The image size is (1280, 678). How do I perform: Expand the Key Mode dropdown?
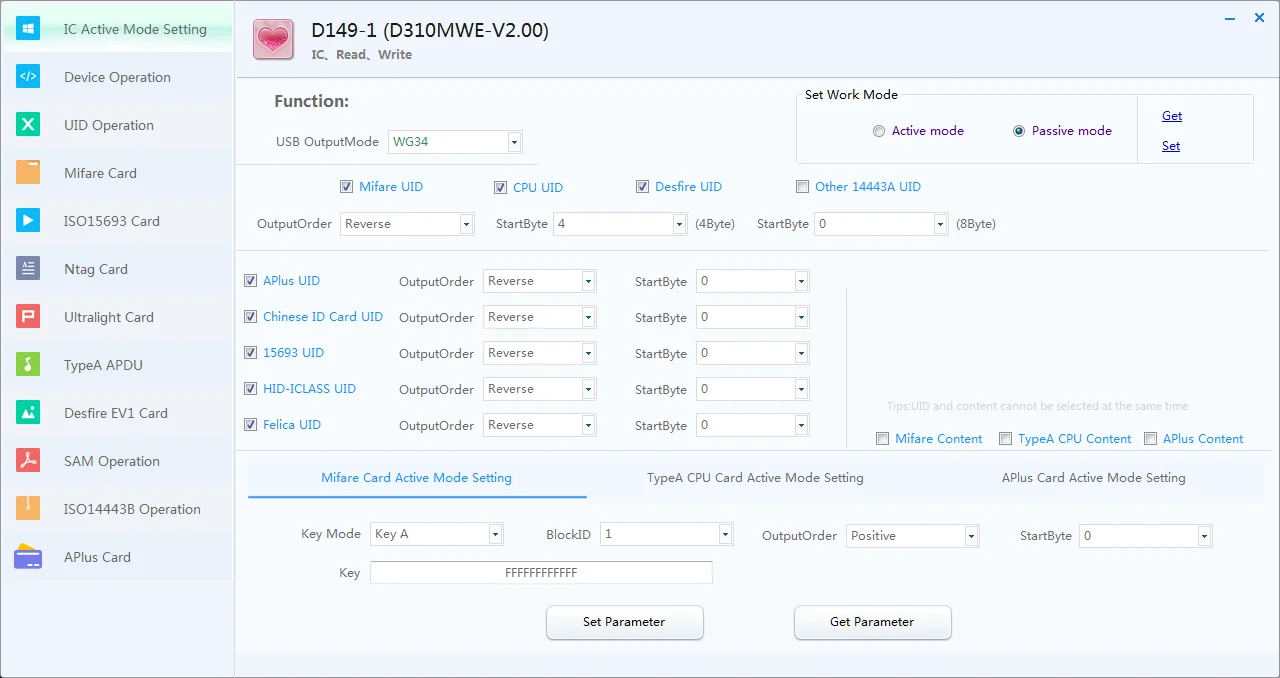(x=495, y=535)
